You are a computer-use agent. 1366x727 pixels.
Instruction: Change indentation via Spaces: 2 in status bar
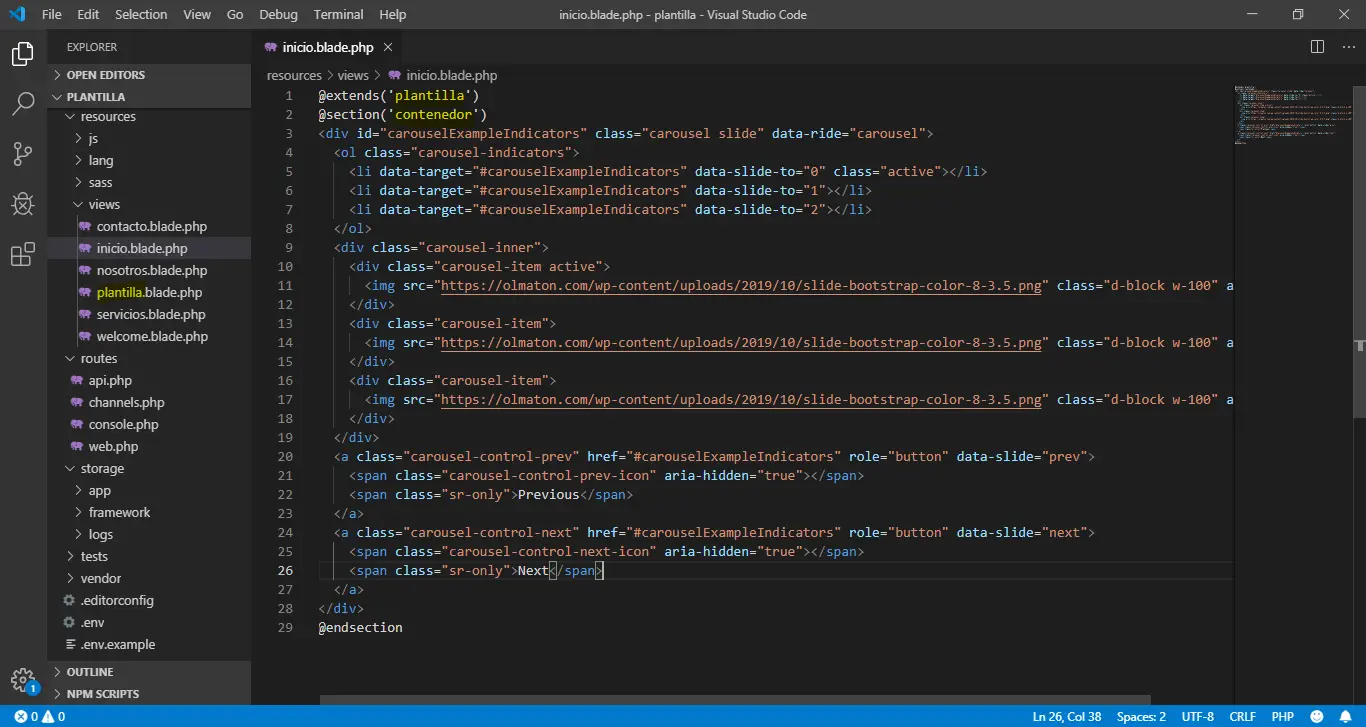[x=1140, y=716]
